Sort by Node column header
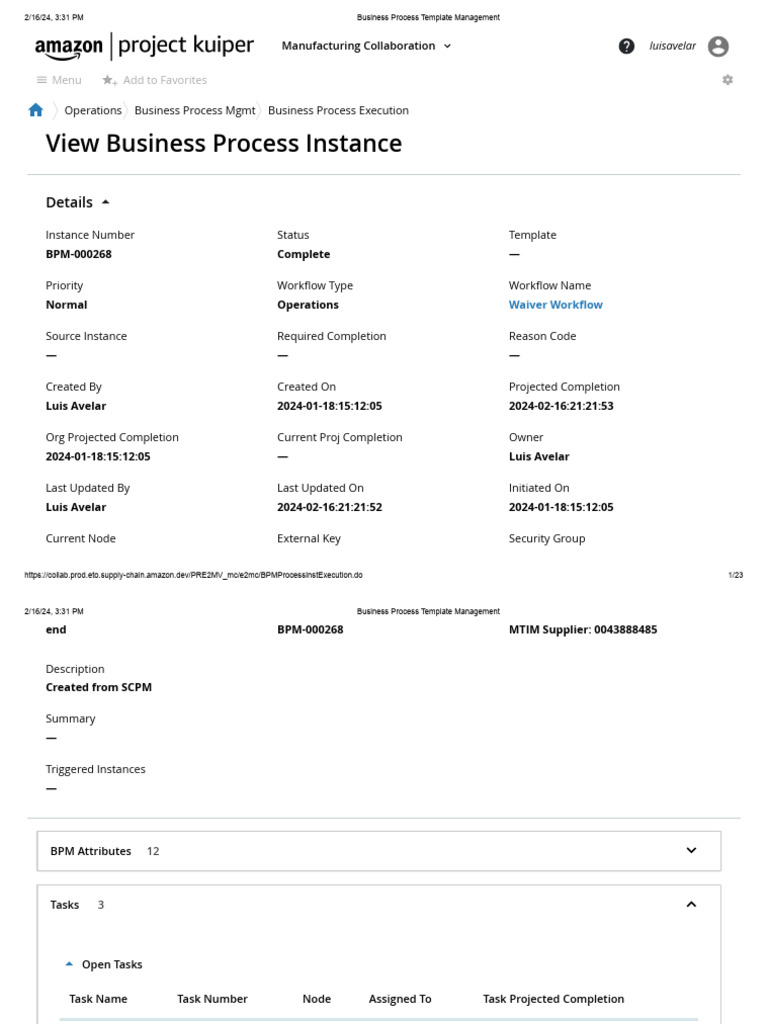 [x=317, y=999]
